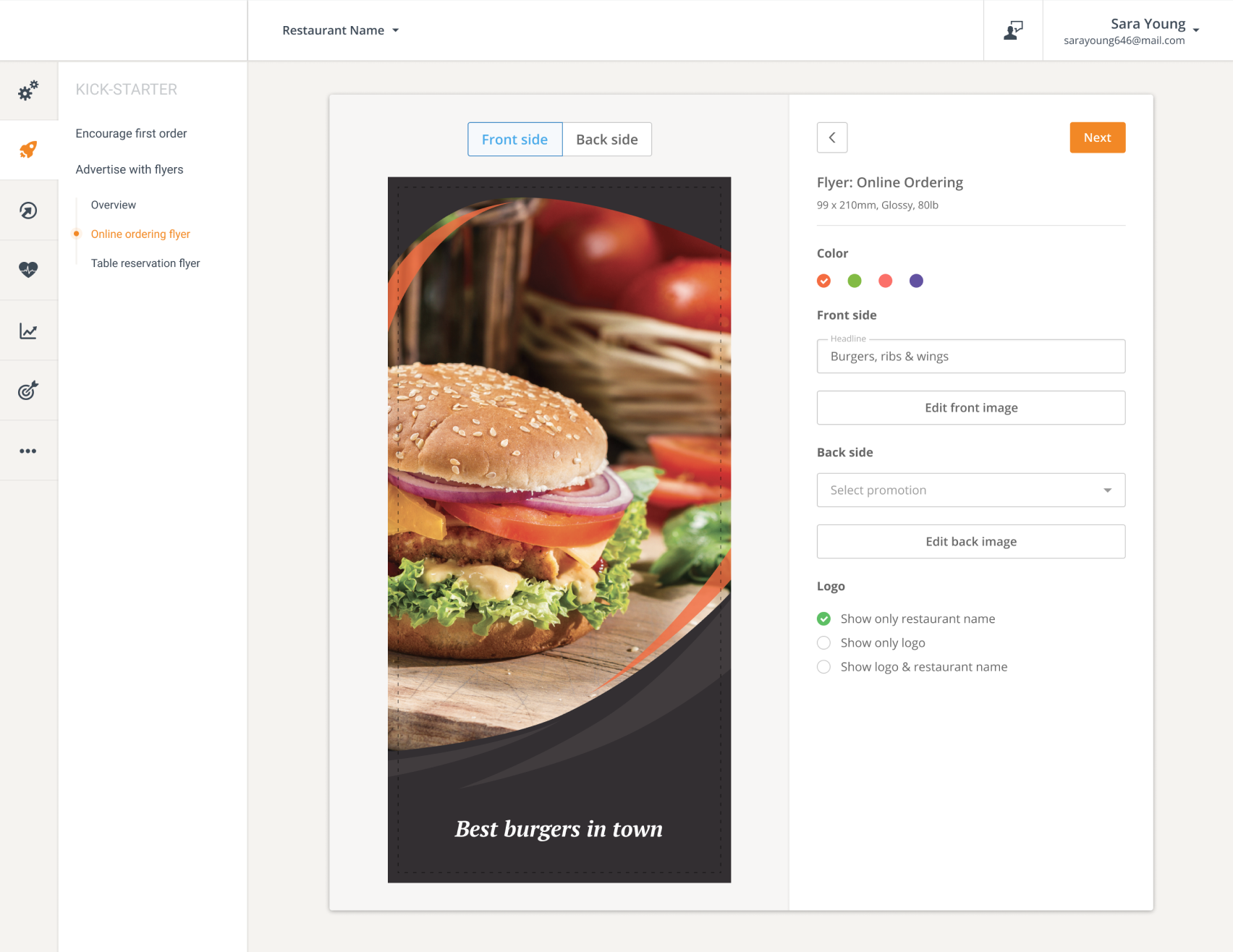Expand Sara Young account menu
Viewport: 1233px width, 952px height.
[x=1131, y=31]
